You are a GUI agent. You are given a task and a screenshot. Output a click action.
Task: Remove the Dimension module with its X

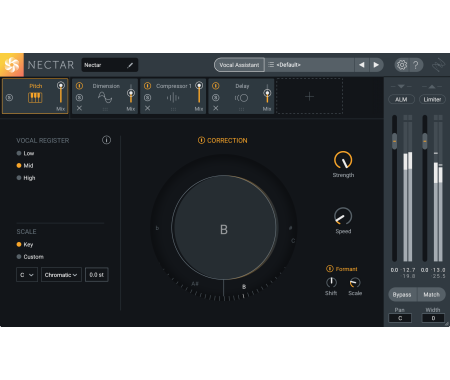[79, 108]
